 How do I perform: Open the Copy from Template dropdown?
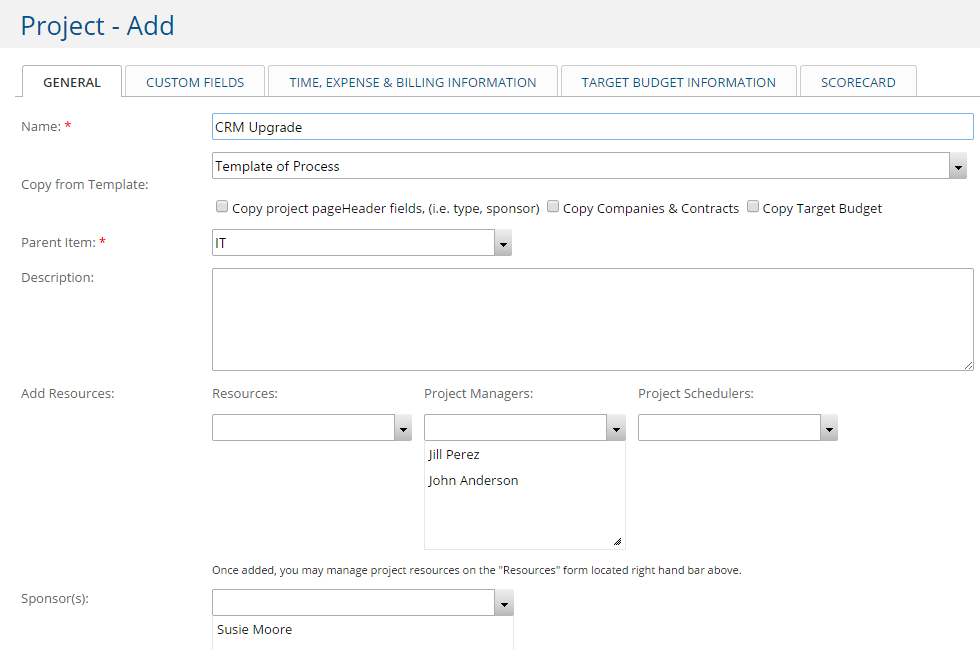(958, 165)
